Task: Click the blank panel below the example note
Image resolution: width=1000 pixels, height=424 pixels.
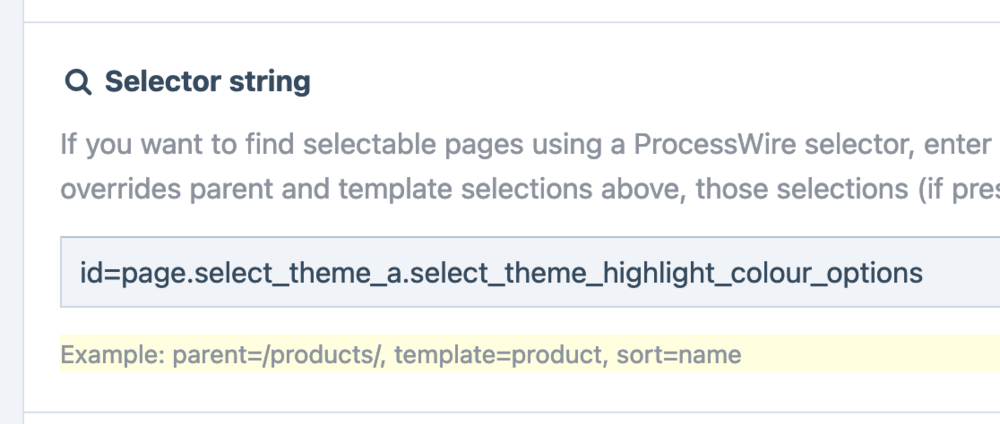Action: 500,419
